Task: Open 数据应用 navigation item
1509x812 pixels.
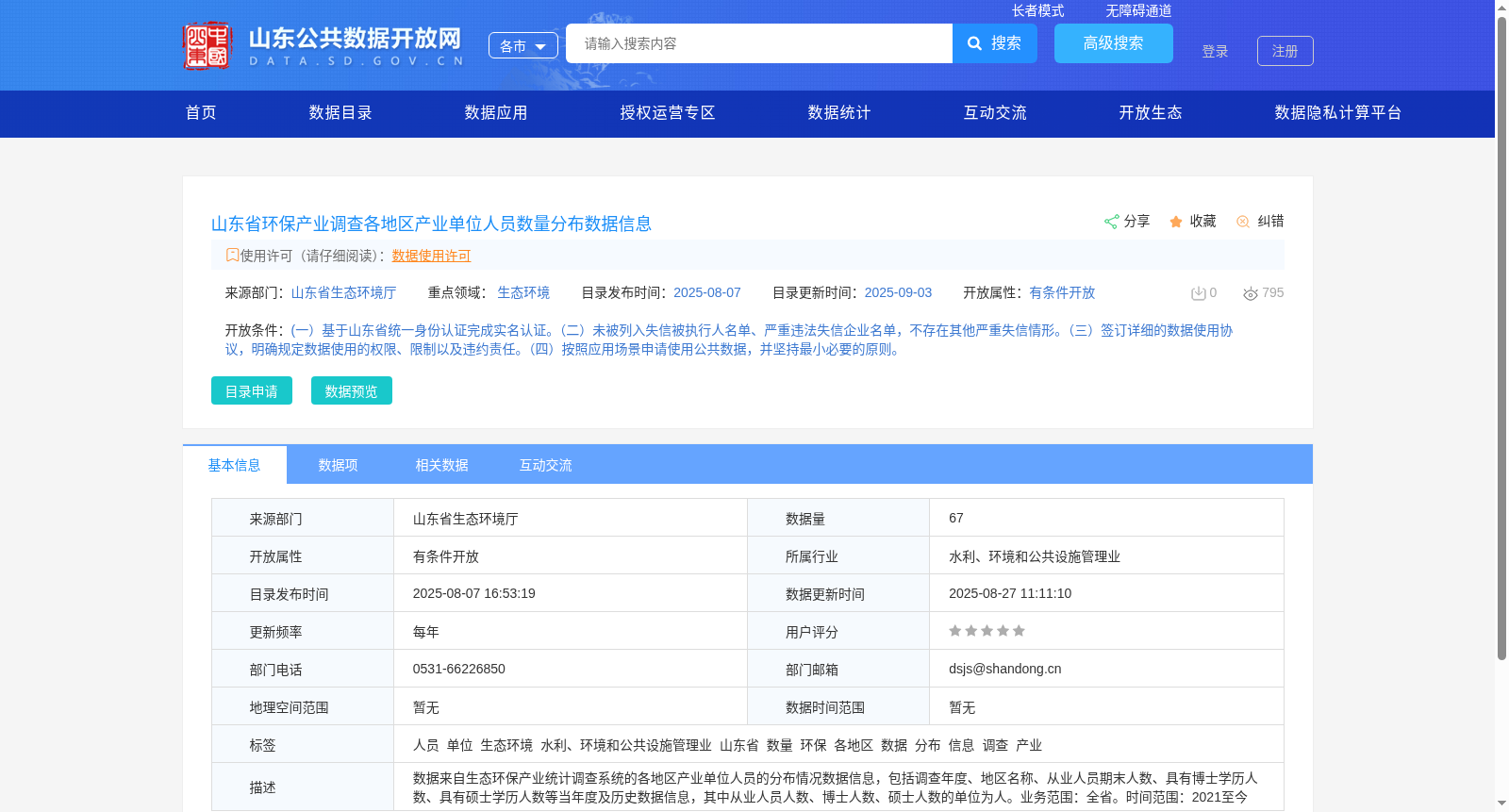Action: [x=496, y=113]
